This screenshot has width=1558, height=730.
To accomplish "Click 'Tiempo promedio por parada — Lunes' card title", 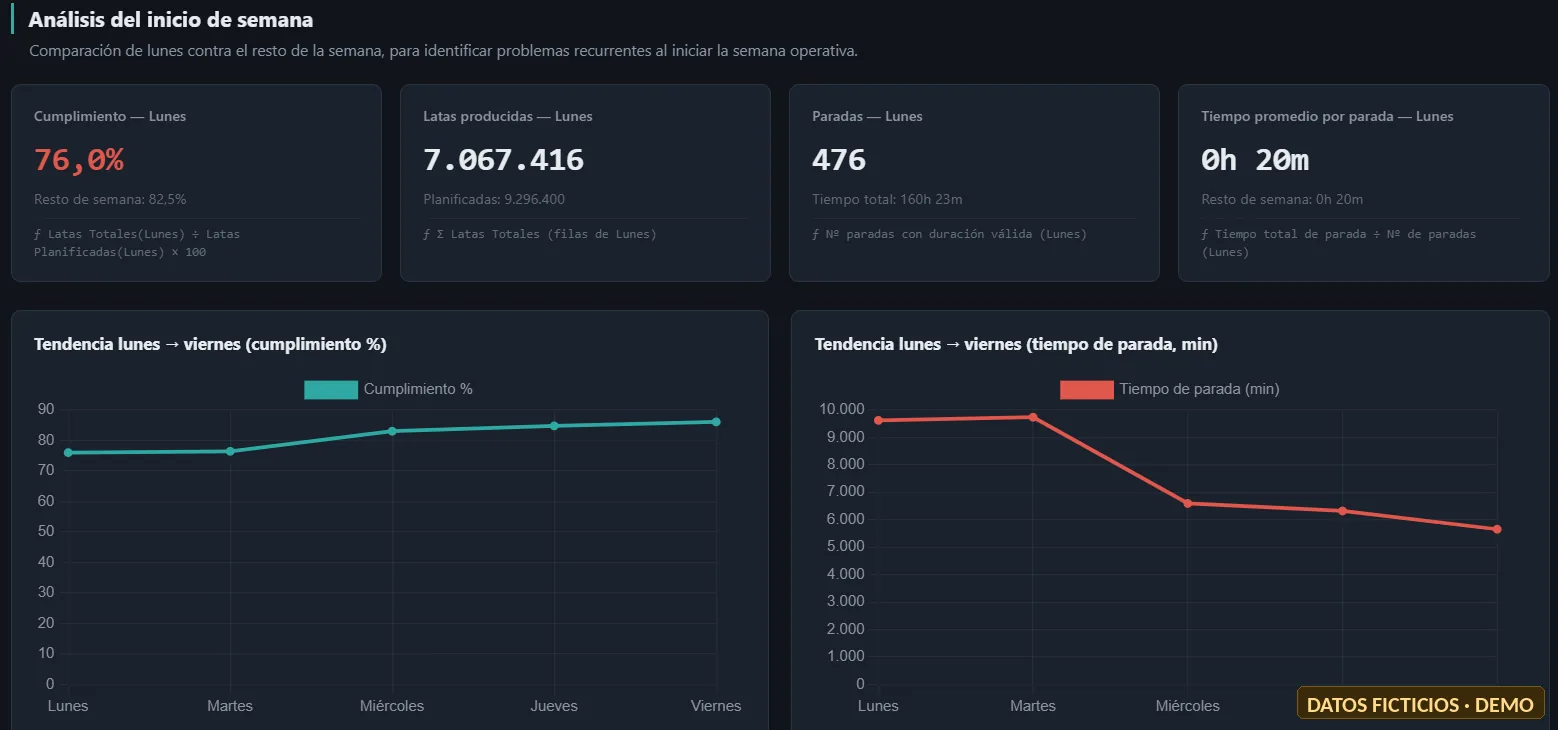I will click(1327, 116).
